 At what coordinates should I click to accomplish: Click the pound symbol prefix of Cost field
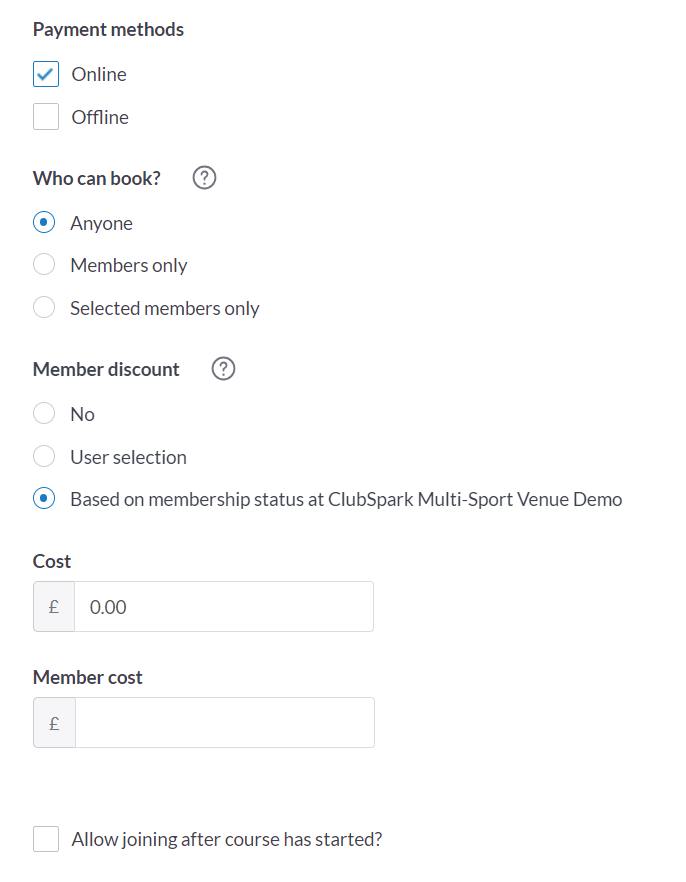54,606
